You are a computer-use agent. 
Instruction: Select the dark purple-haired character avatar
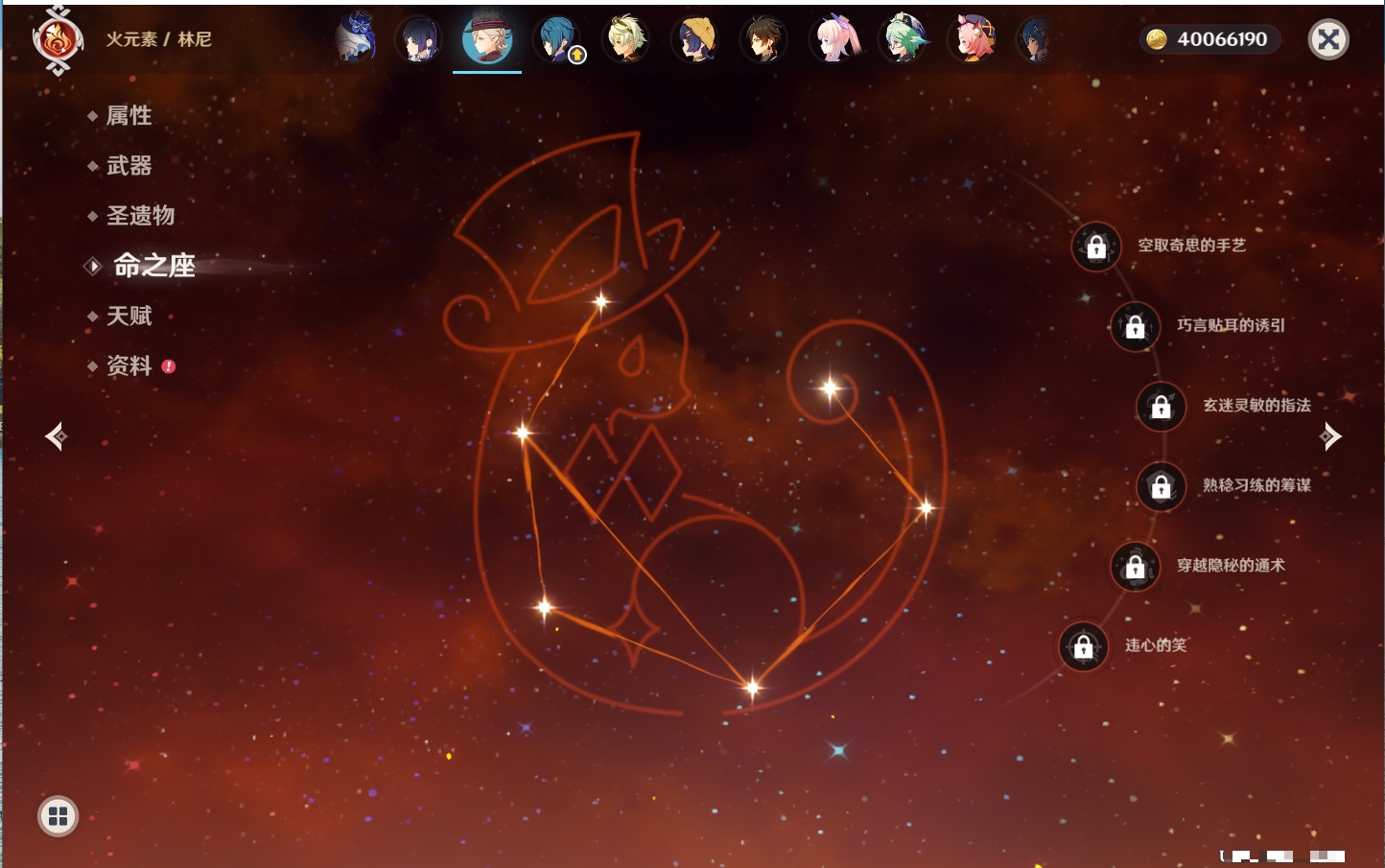pos(419,39)
